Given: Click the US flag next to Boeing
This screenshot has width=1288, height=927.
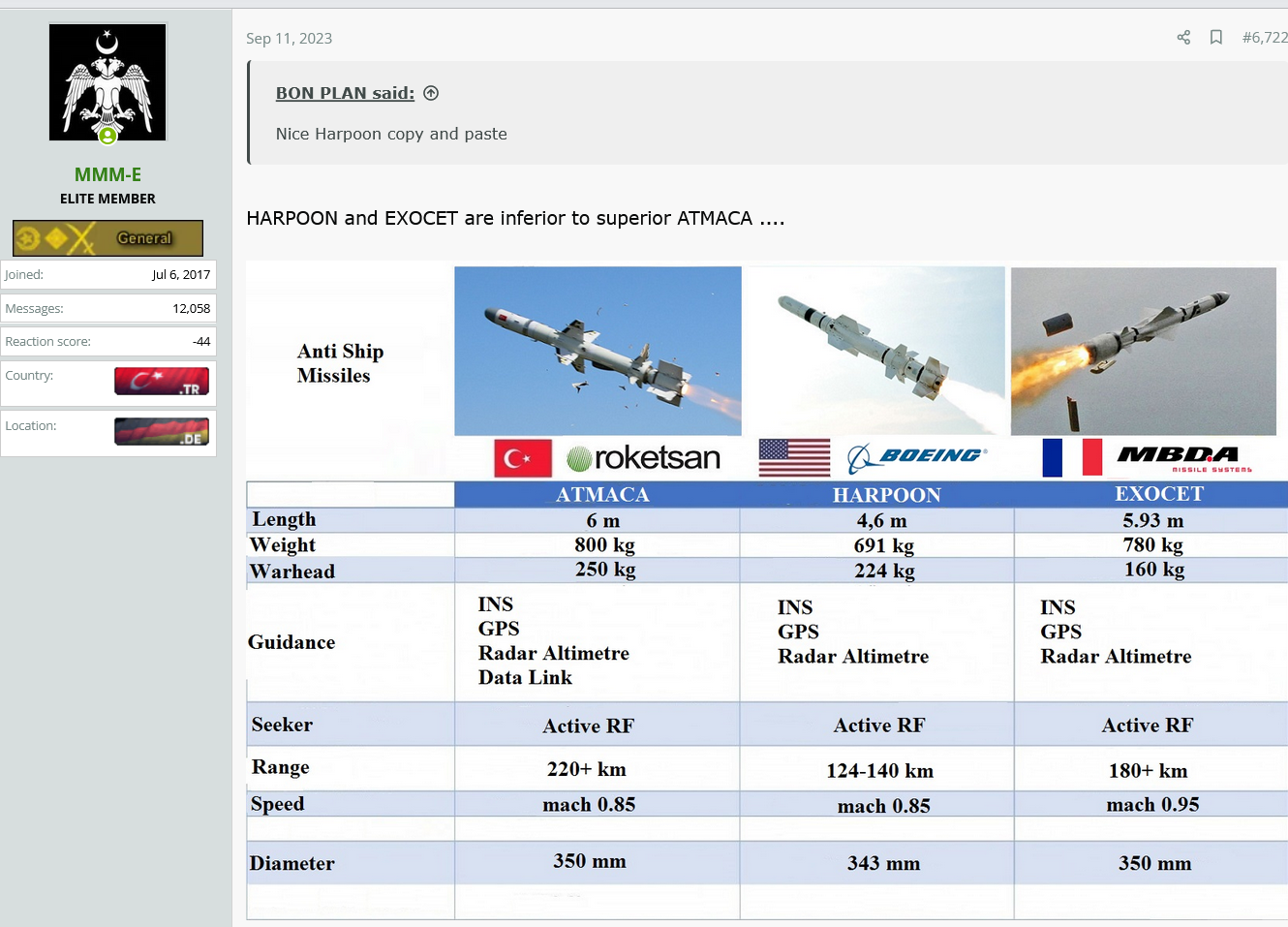Looking at the screenshot, I should coord(794,458).
